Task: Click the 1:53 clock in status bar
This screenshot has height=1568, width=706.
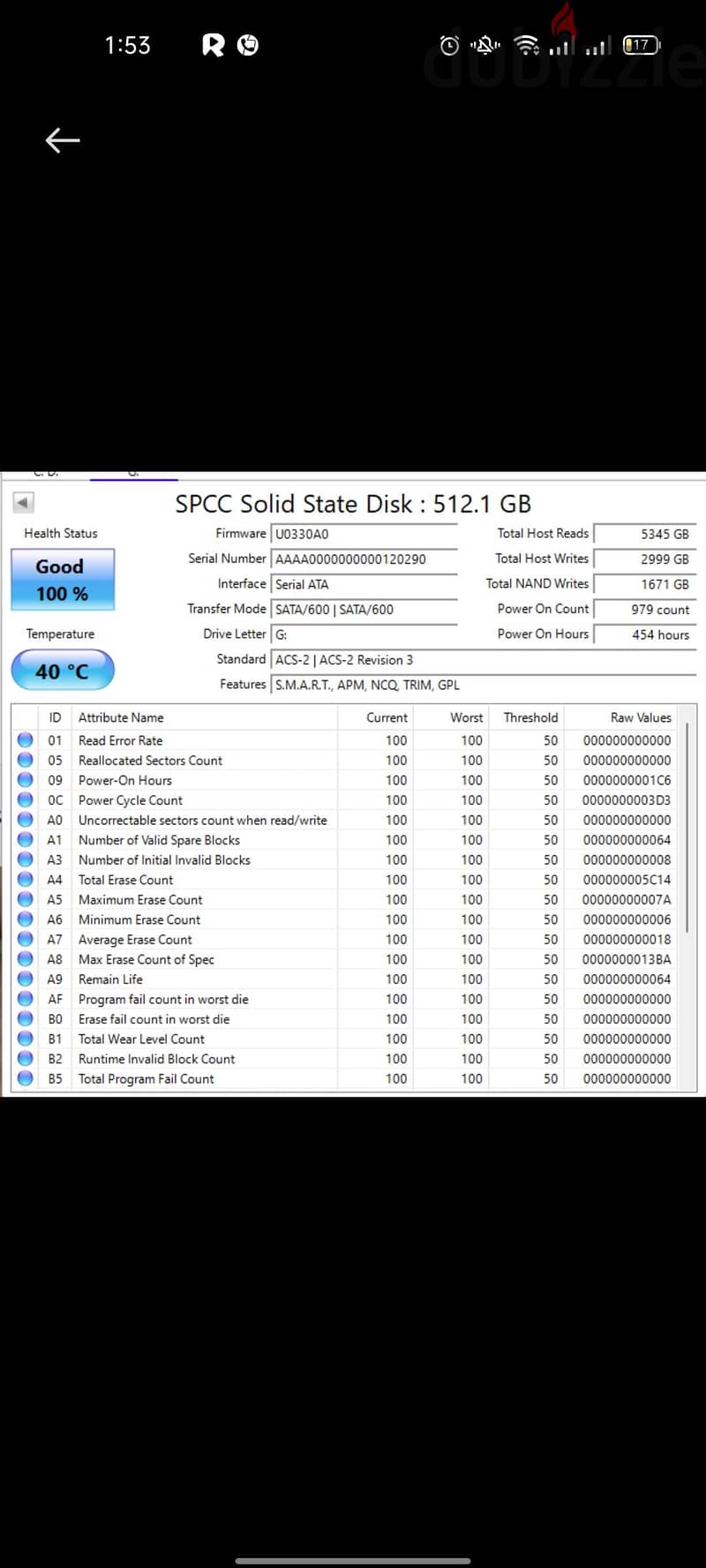Action: pos(128,45)
